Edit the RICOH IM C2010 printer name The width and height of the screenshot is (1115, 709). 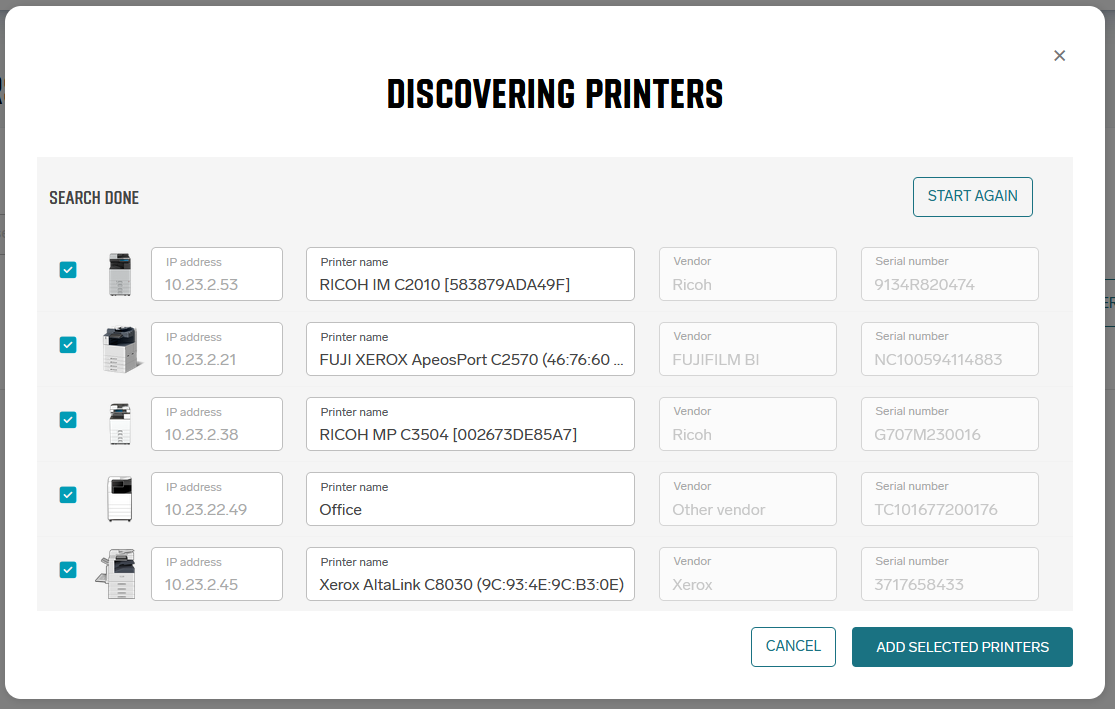(x=470, y=284)
